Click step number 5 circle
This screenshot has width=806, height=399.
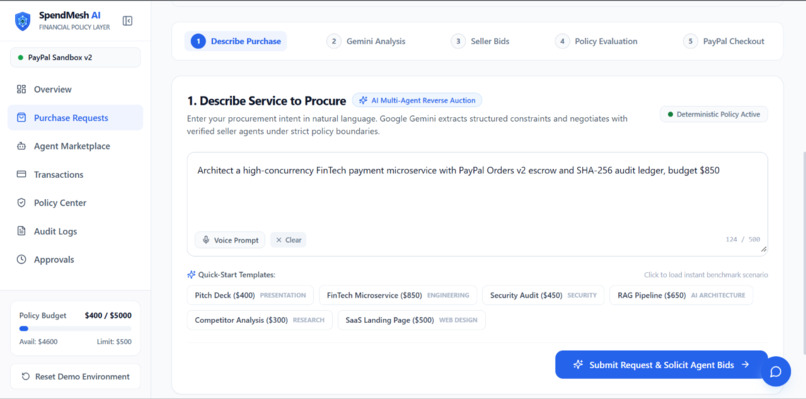point(690,41)
